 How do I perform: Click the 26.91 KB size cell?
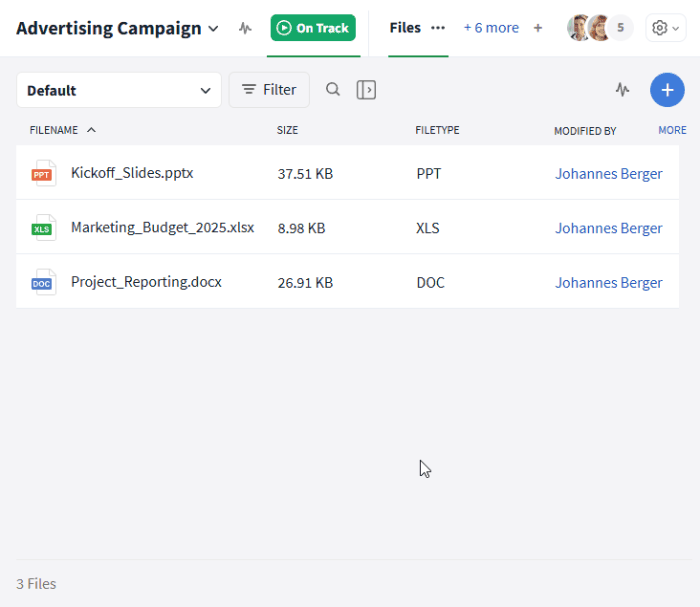pyautogui.click(x=305, y=283)
